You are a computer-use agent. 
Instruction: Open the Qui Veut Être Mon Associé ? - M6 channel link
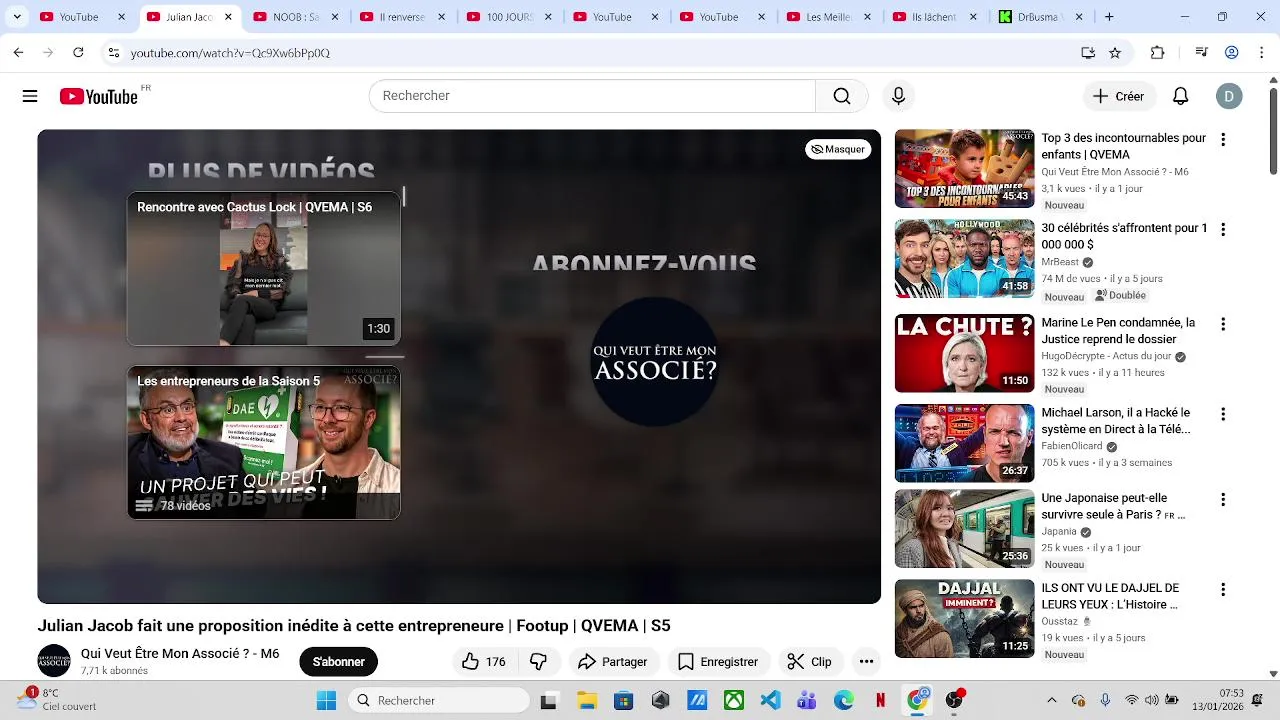(x=180, y=654)
